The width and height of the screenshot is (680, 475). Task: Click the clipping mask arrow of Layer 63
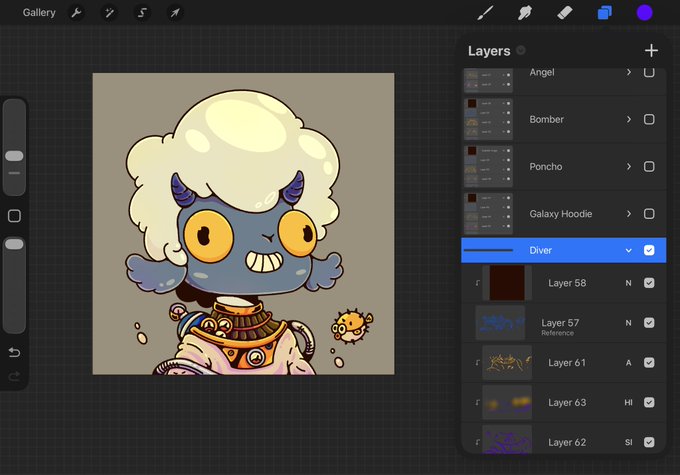477,403
